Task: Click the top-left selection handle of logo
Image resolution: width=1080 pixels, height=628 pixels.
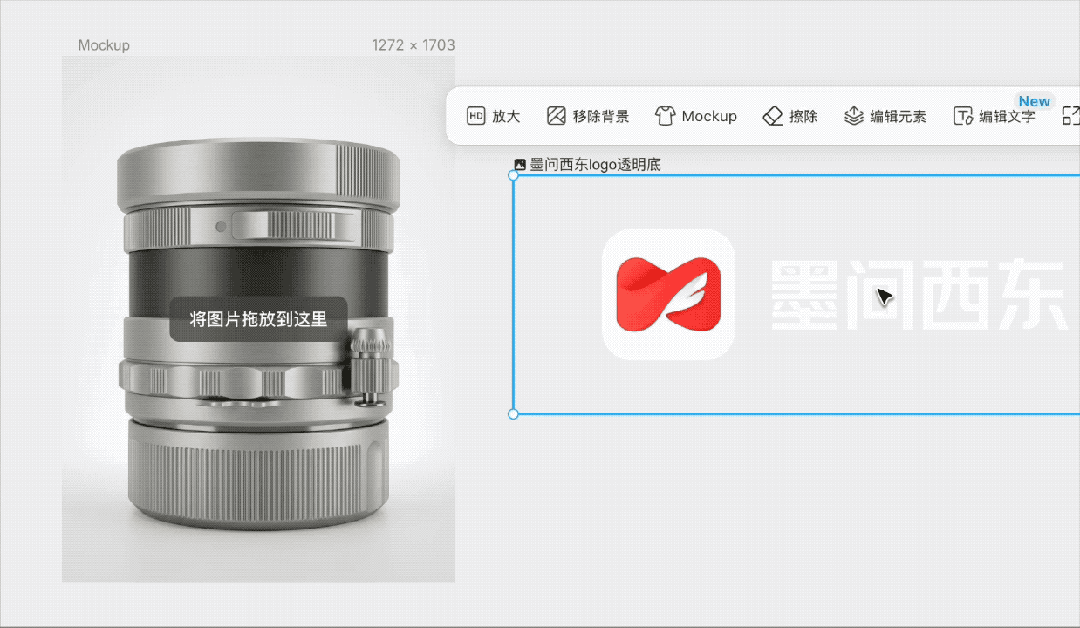Action: click(514, 176)
